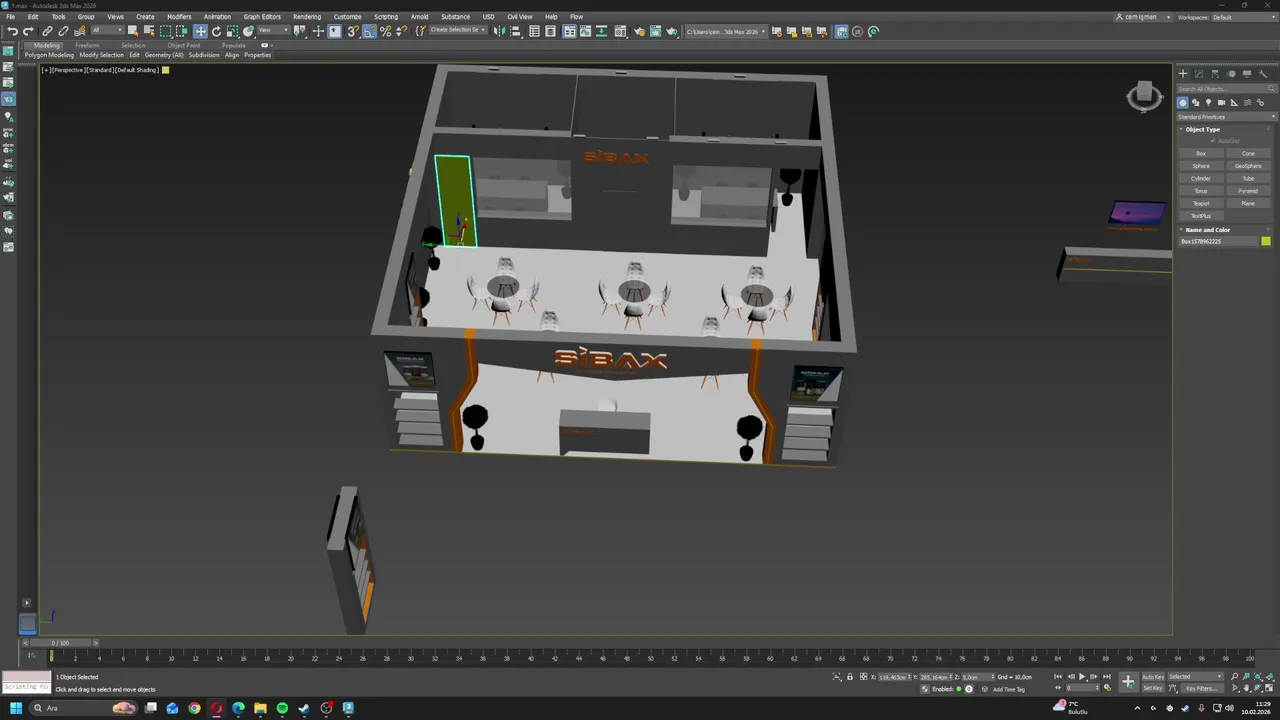
Task: Click the Play Animation button
Action: point(1082,676)
